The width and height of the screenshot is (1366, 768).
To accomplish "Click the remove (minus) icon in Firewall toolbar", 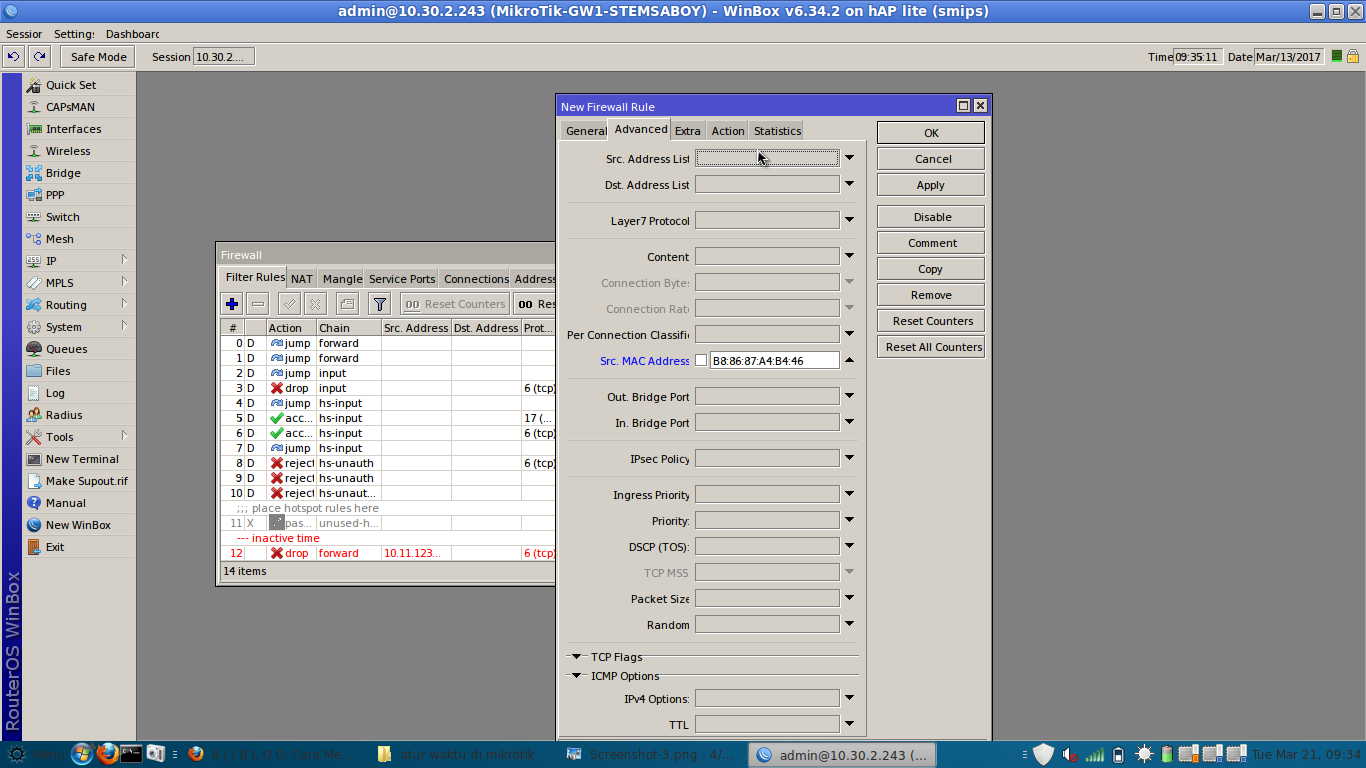I will (x=257, y=304).
